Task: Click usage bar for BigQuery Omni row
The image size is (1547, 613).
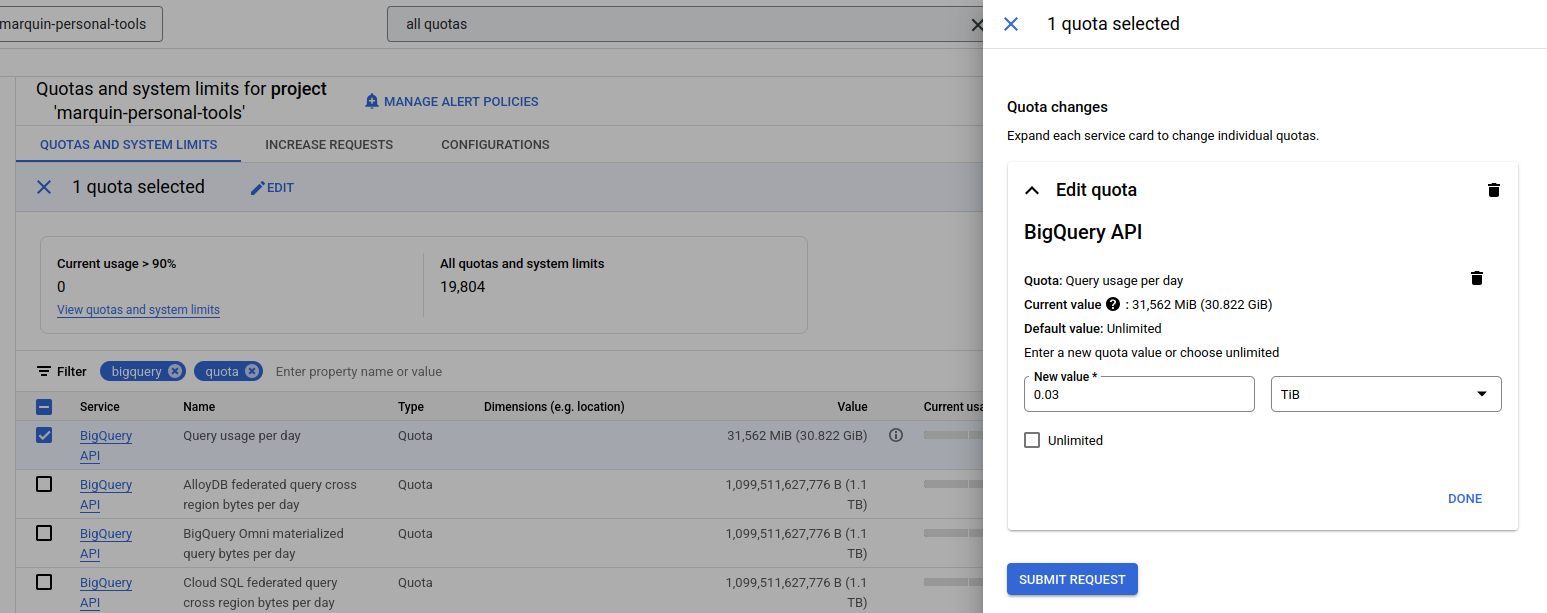Action: (x=953, y=533)
